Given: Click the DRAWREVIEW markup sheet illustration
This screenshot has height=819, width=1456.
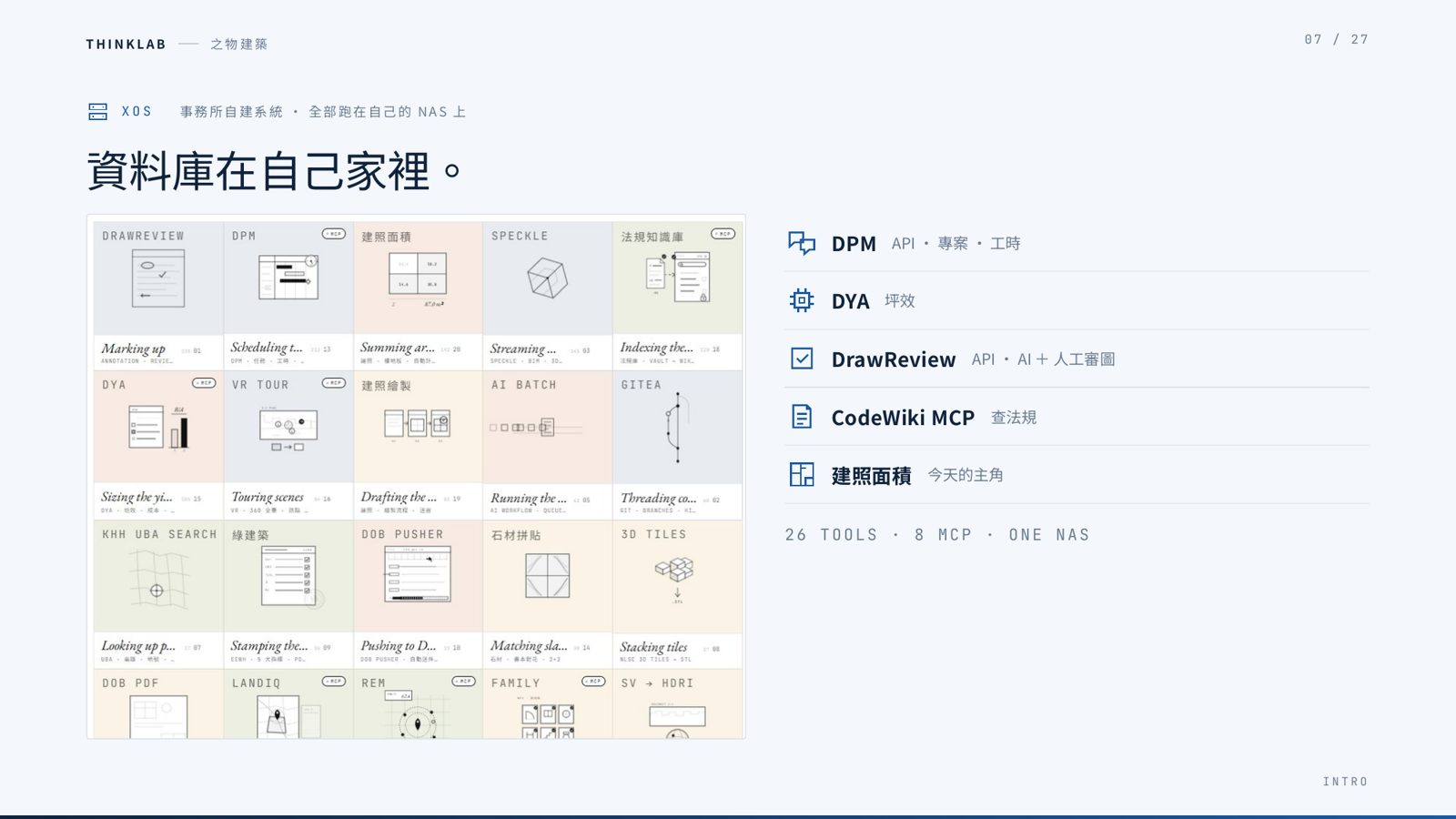Looking at the screenshot, I should click(x=158, y=278).
